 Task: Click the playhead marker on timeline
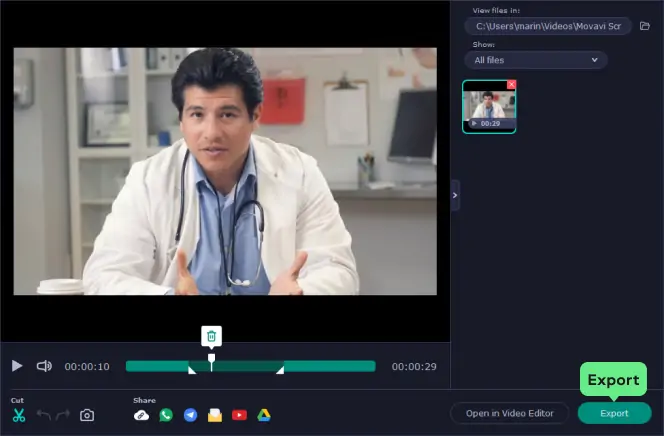[211, 362]
